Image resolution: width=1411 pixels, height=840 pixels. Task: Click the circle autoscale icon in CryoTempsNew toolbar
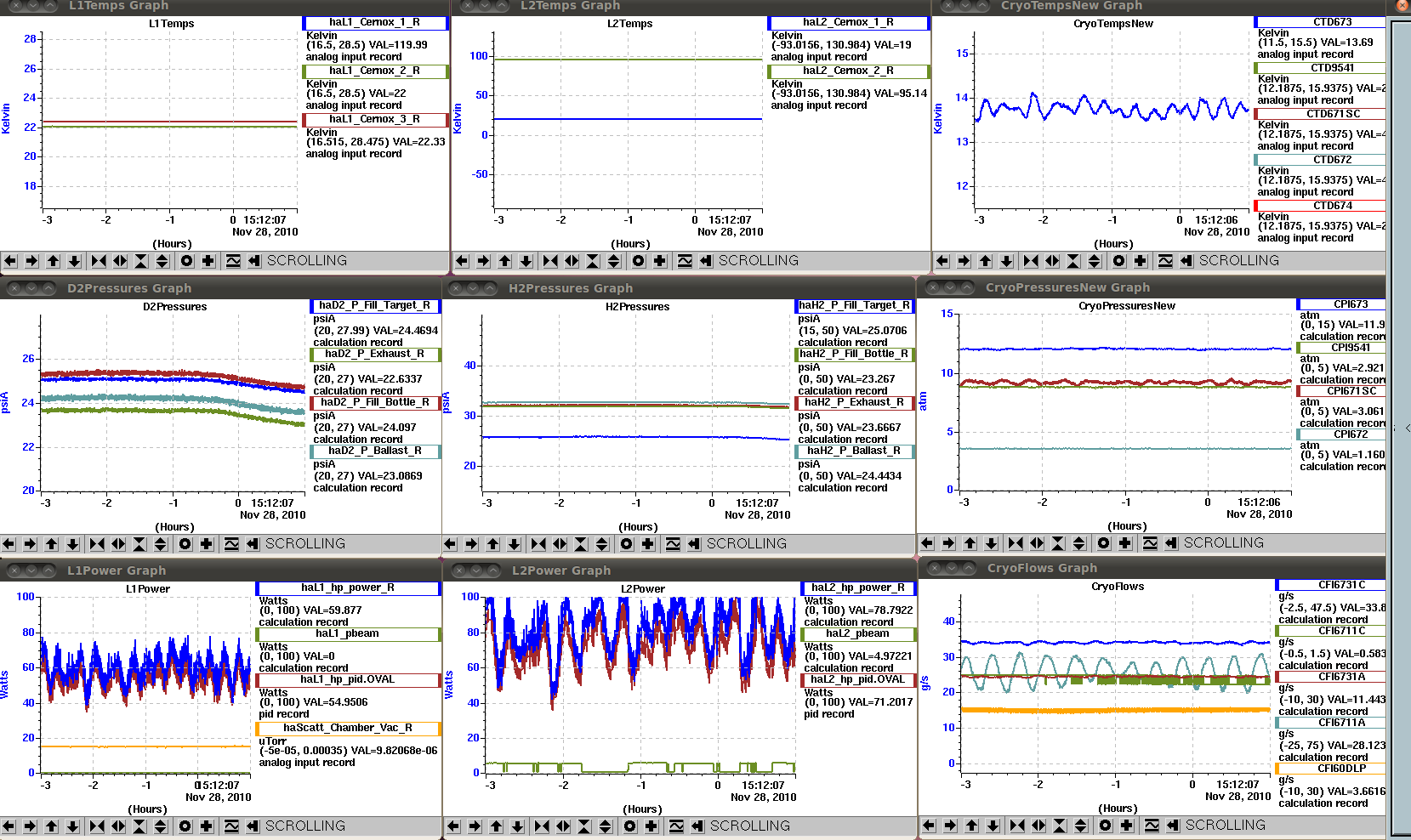click(1119, 261)
